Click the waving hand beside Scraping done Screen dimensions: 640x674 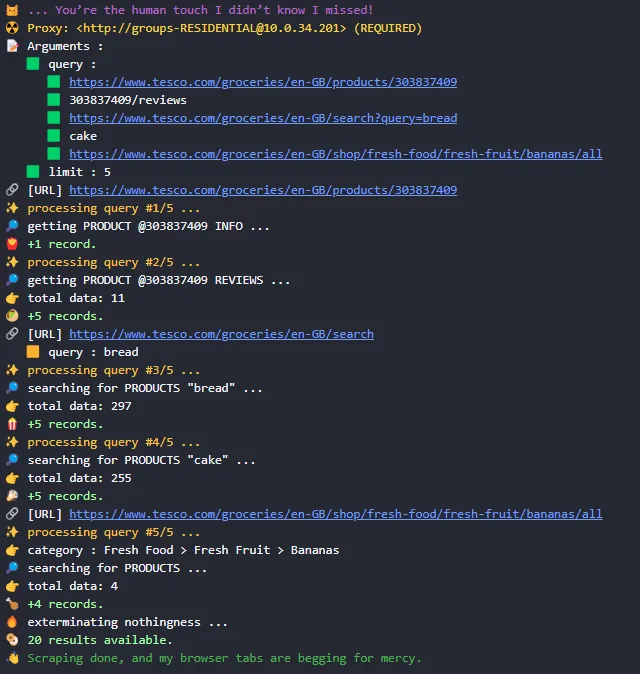click(12, 658)
